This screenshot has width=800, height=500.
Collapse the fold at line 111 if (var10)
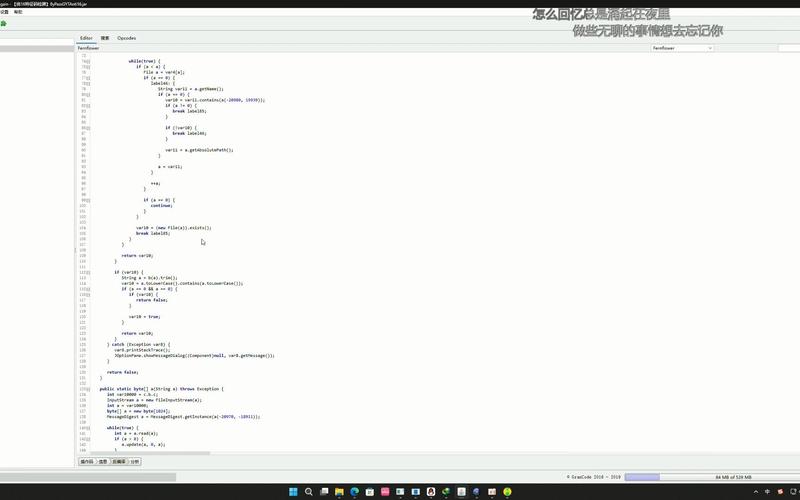(x=88, y=272)
